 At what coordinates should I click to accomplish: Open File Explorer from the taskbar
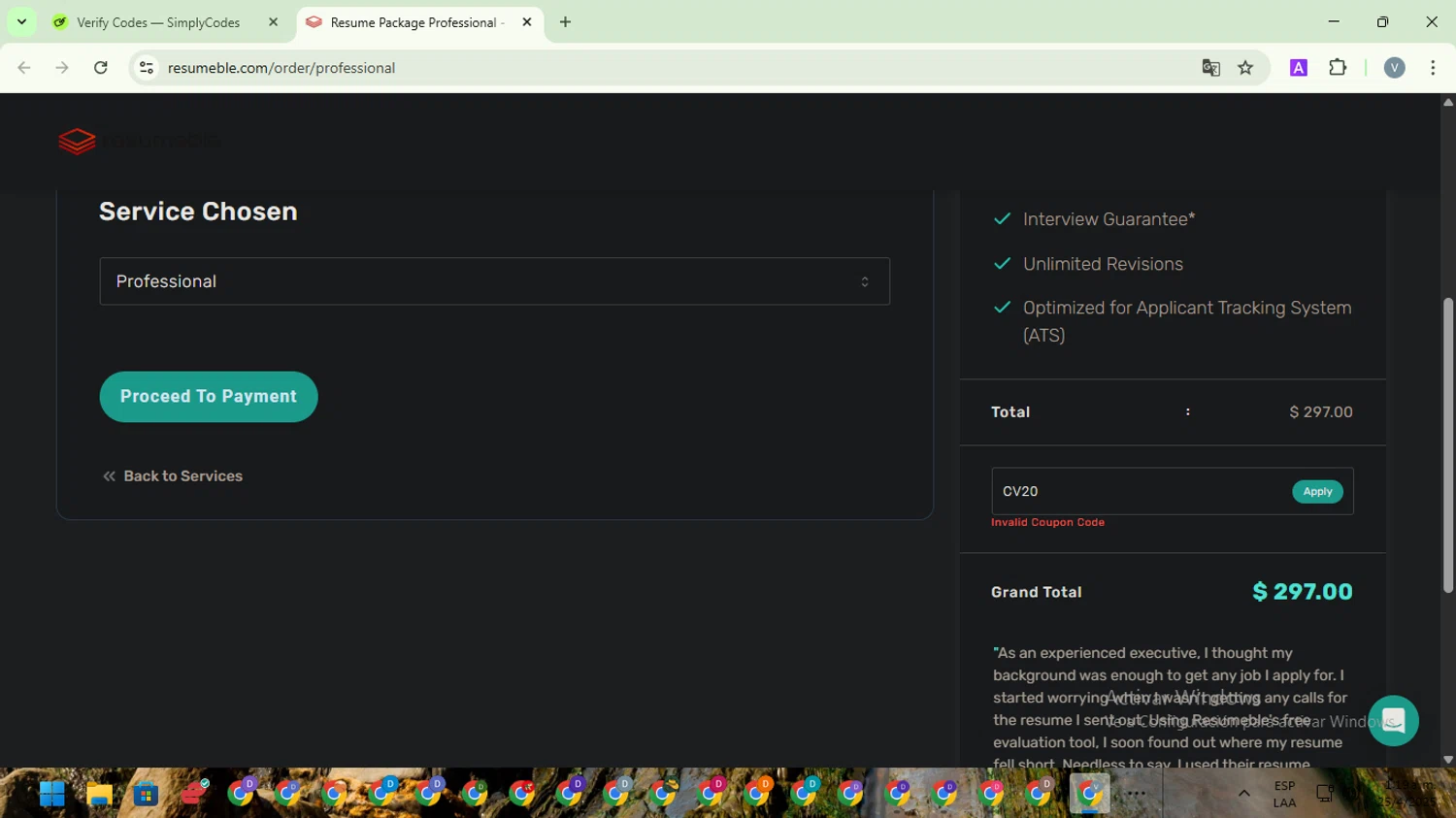(99, 794)
